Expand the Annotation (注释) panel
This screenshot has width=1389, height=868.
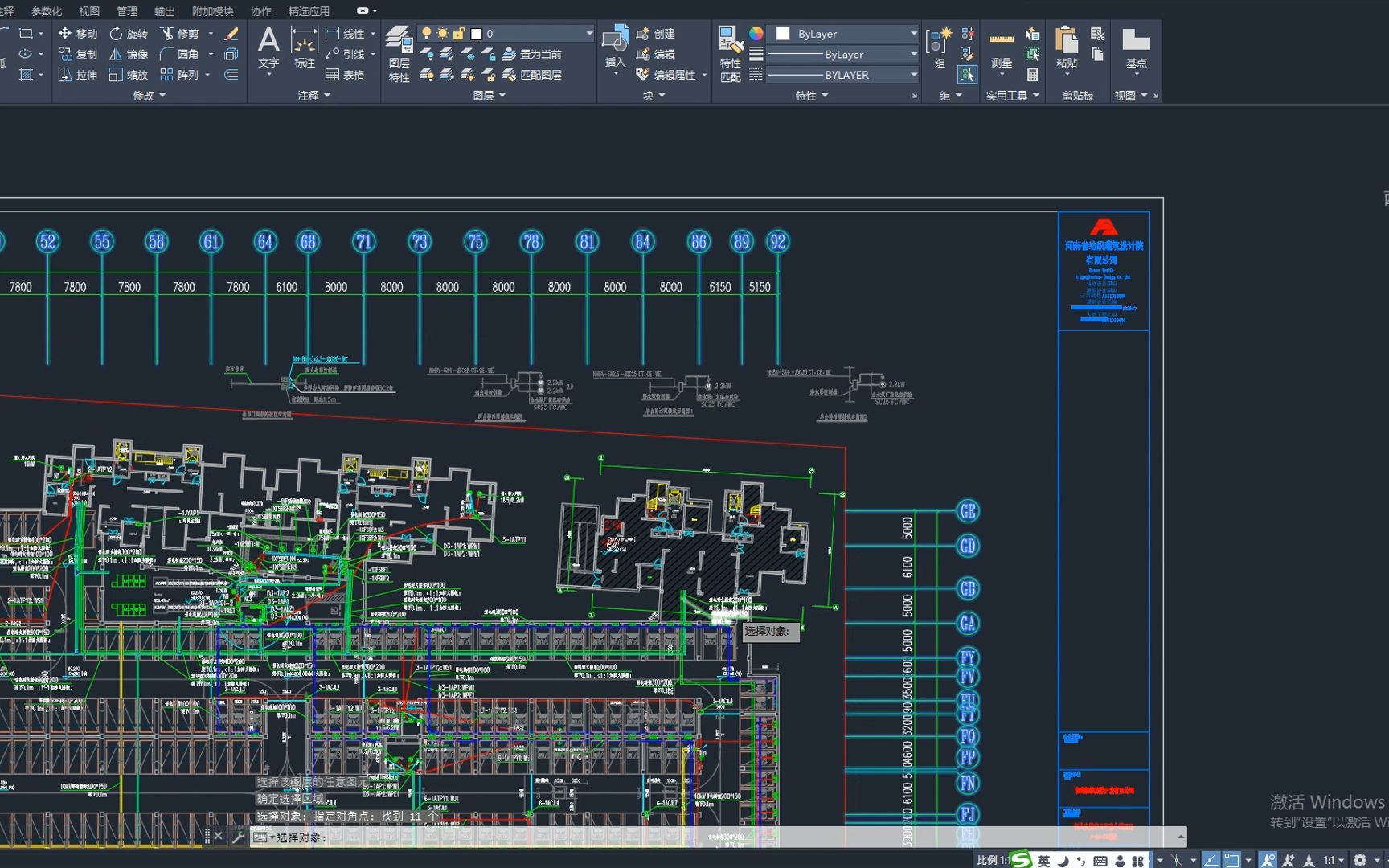(x=313, y=96)
